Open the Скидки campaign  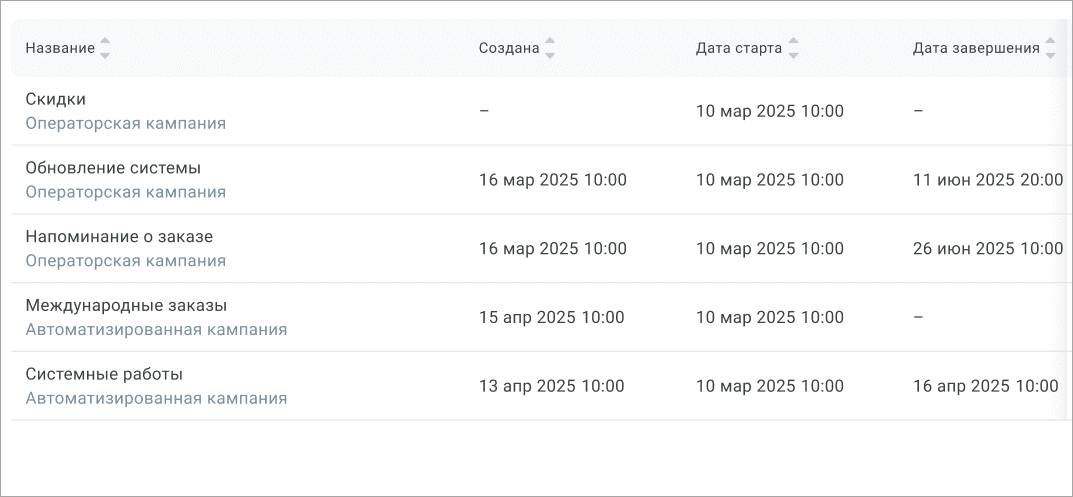tap(55, 99)
